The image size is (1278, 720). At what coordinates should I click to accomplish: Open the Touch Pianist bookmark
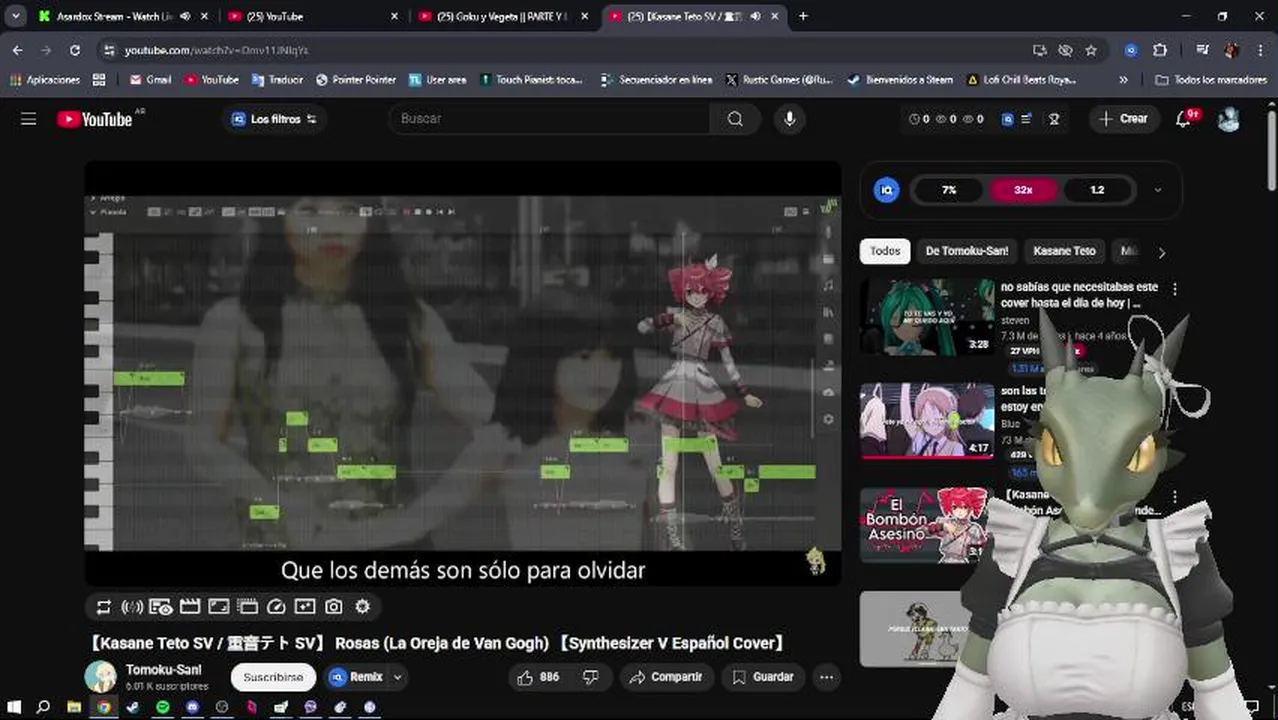coord(531,80)
